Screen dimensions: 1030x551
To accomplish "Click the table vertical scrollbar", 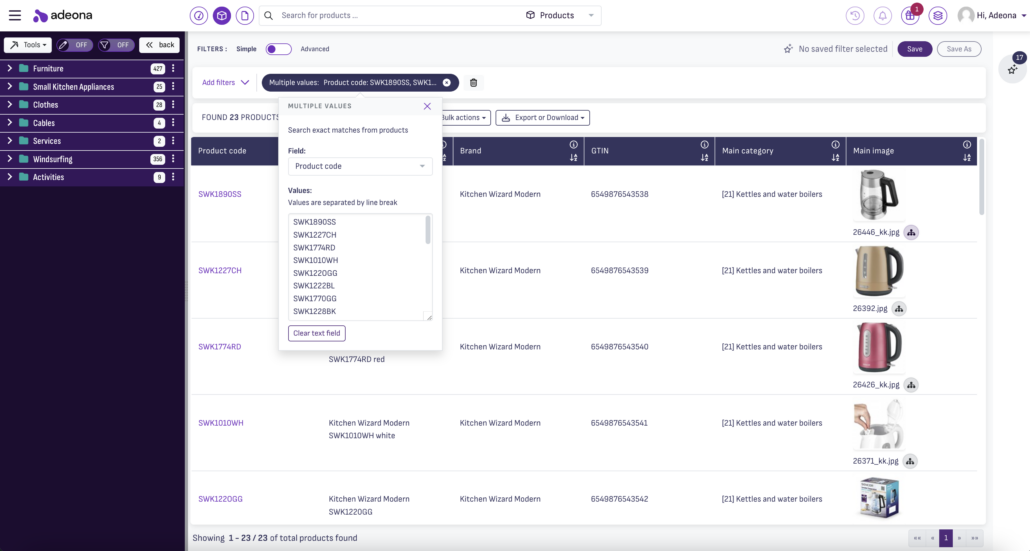I will (x=982, y=177).
